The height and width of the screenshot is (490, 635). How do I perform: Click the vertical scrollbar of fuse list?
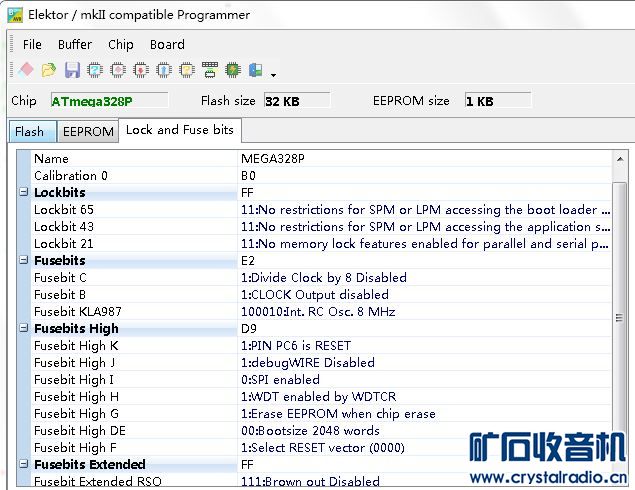(621, 320)
